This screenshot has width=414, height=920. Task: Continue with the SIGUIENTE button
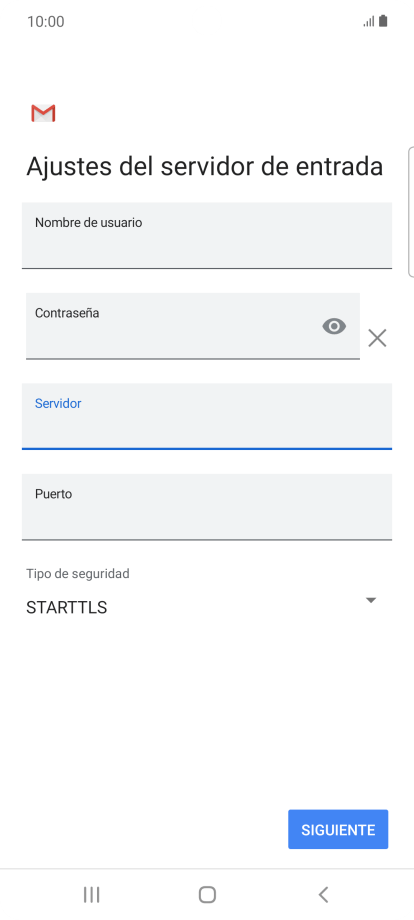[x=338, y=830]
